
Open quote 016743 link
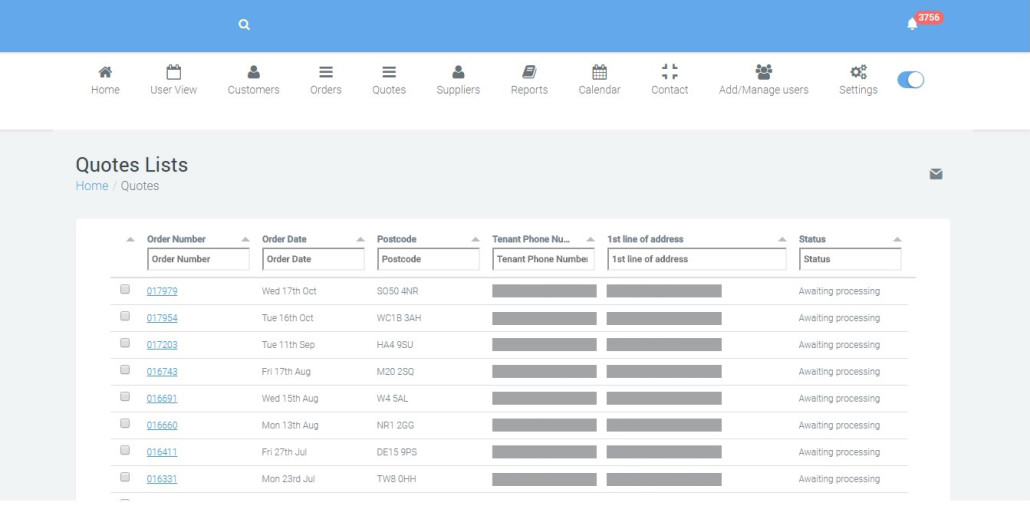click(x=162, y=372)
